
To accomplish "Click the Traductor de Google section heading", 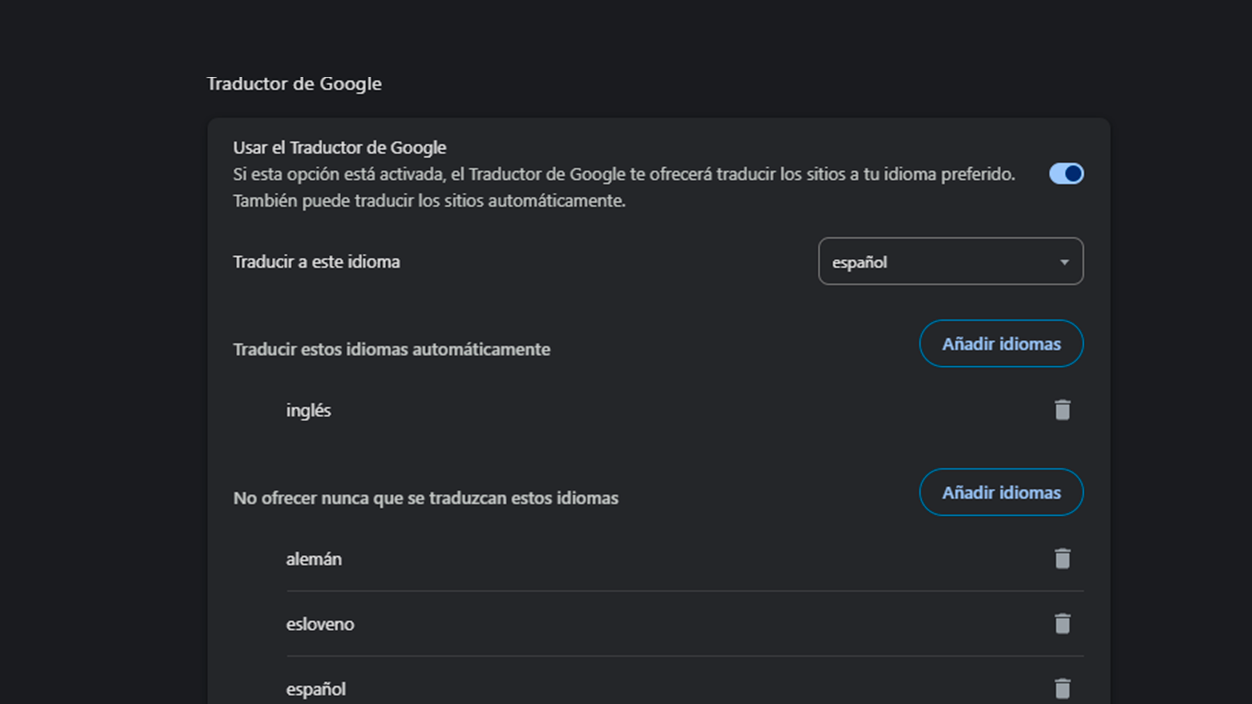I will click(x=293, y=84).
